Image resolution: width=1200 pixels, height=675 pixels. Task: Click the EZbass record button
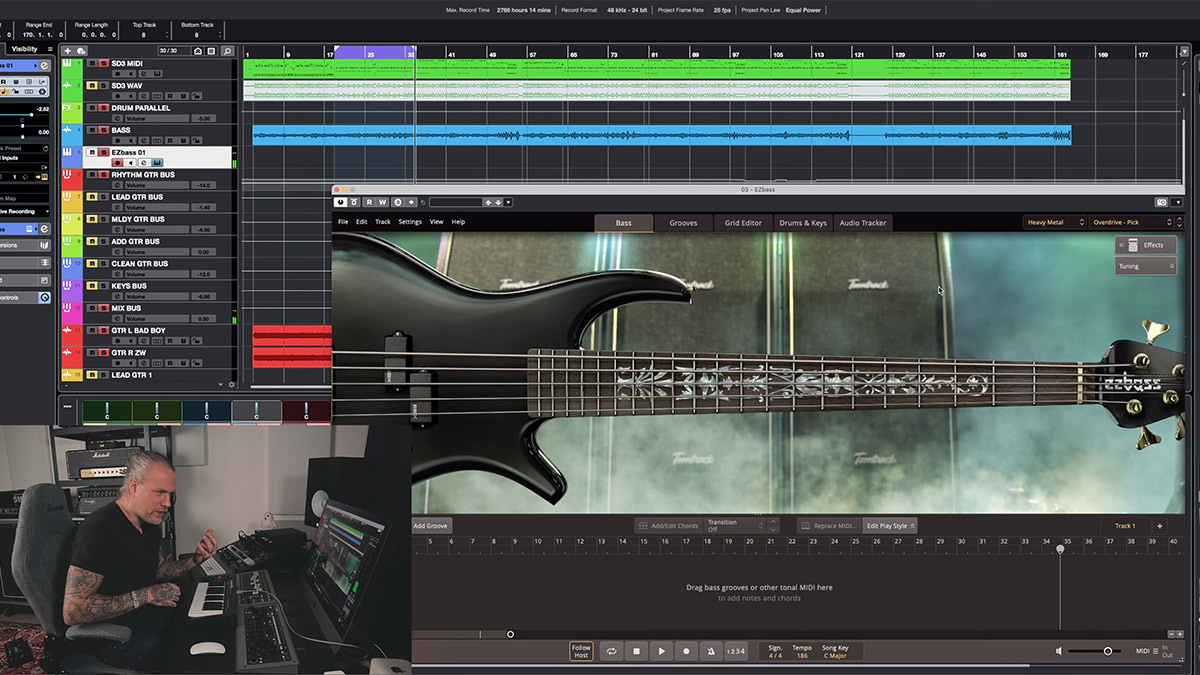[686, 651]
